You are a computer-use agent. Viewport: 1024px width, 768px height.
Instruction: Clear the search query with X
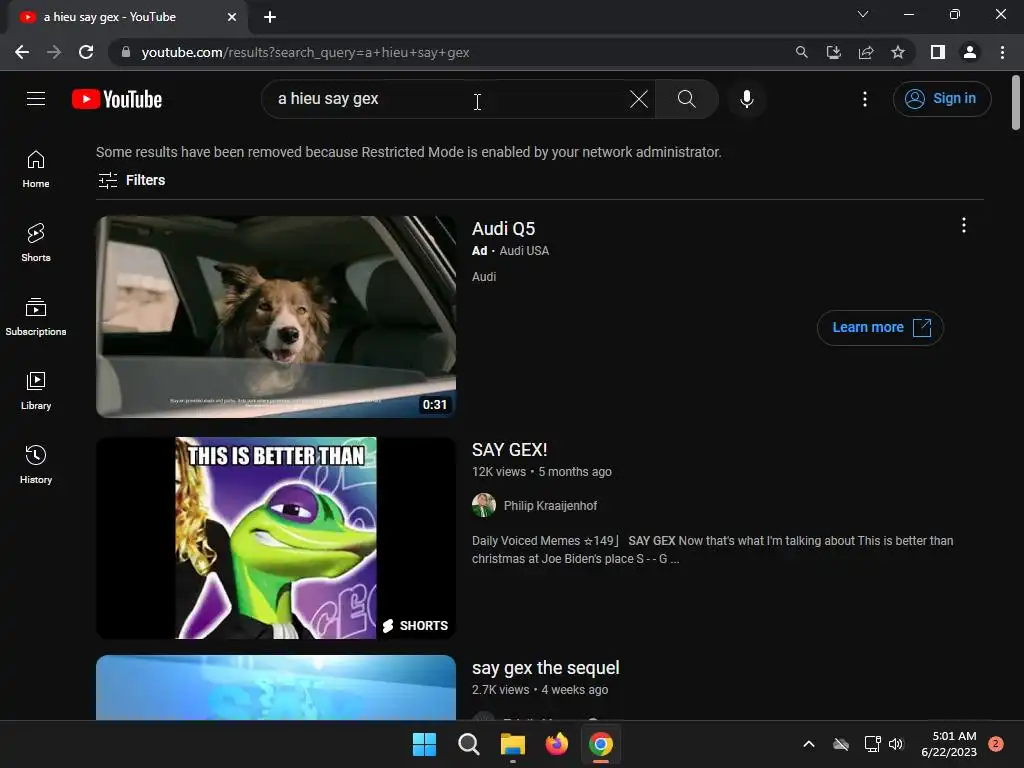click(x=639, y=99)
